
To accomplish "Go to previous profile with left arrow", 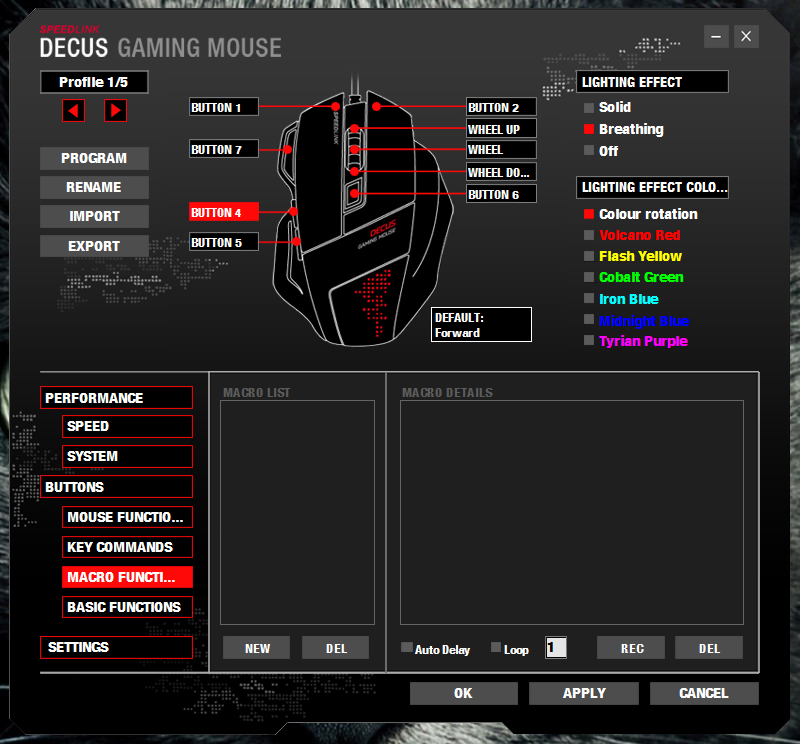I will pyautogui.click(x=73, y=111).
